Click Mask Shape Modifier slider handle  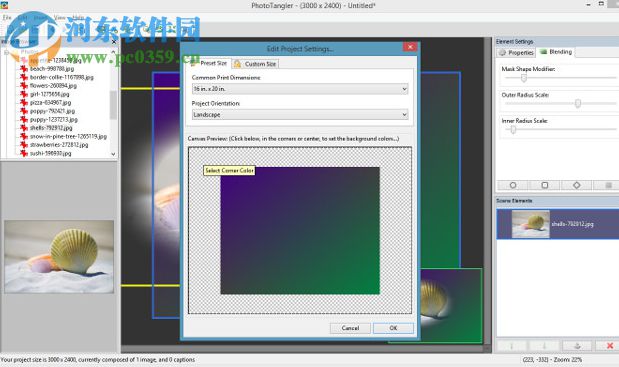click(x=523, y=78)
